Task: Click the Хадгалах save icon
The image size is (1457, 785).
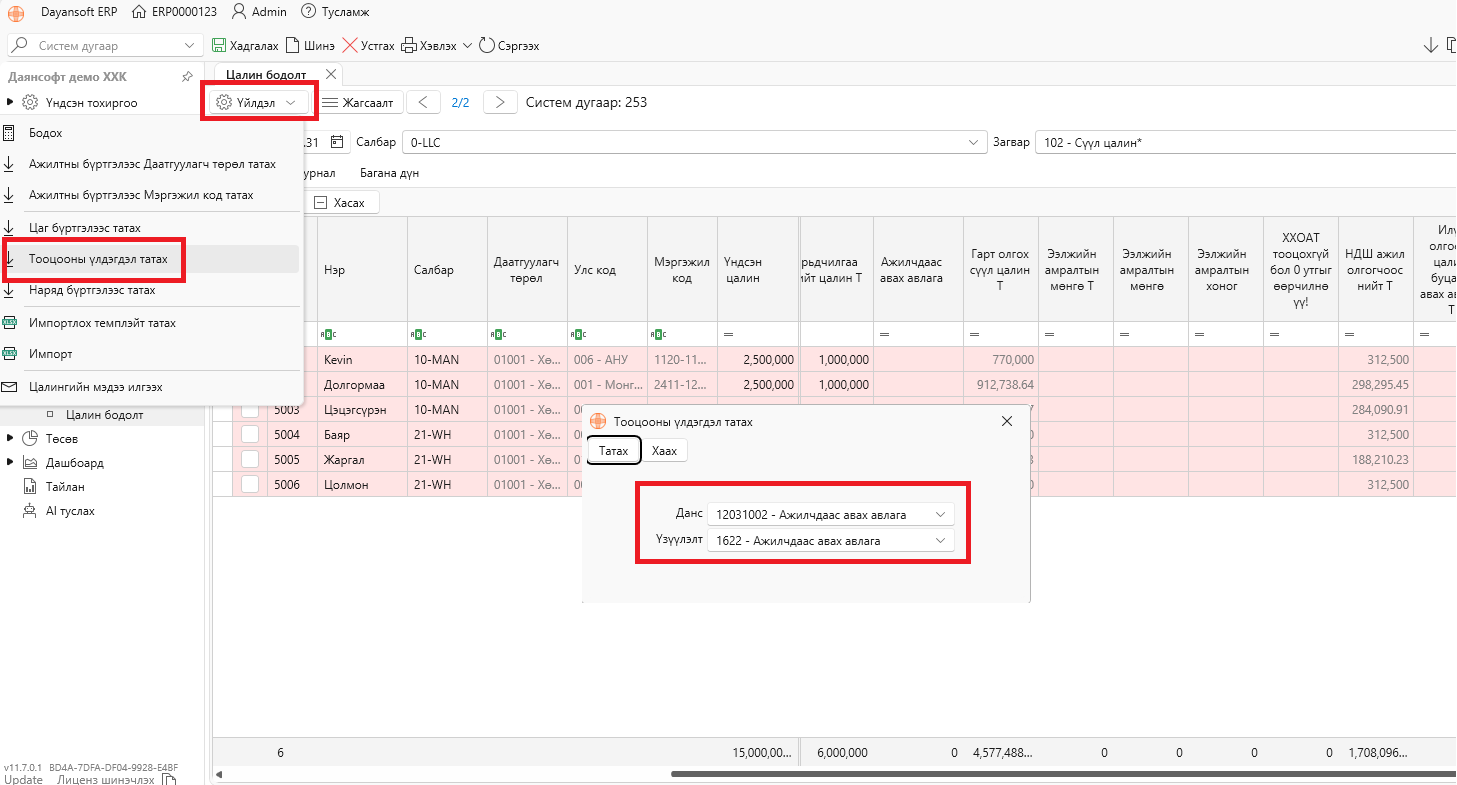Action: (x=219, y=46)
